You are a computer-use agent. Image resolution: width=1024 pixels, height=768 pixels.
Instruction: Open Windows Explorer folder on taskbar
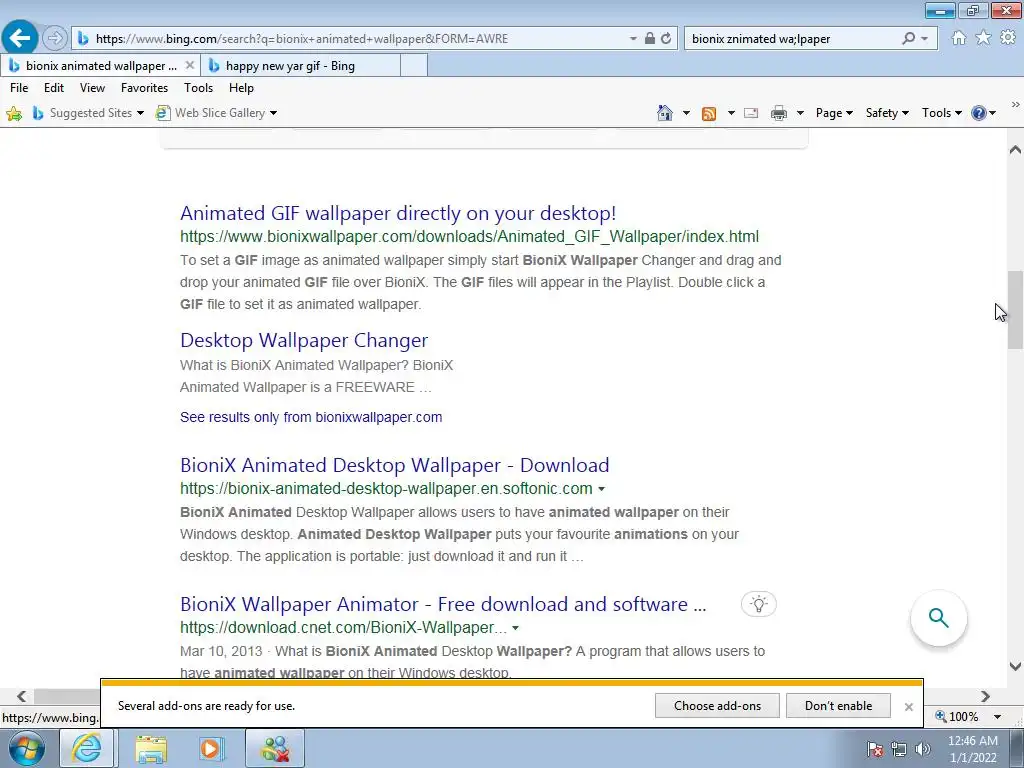click(151, 748)
